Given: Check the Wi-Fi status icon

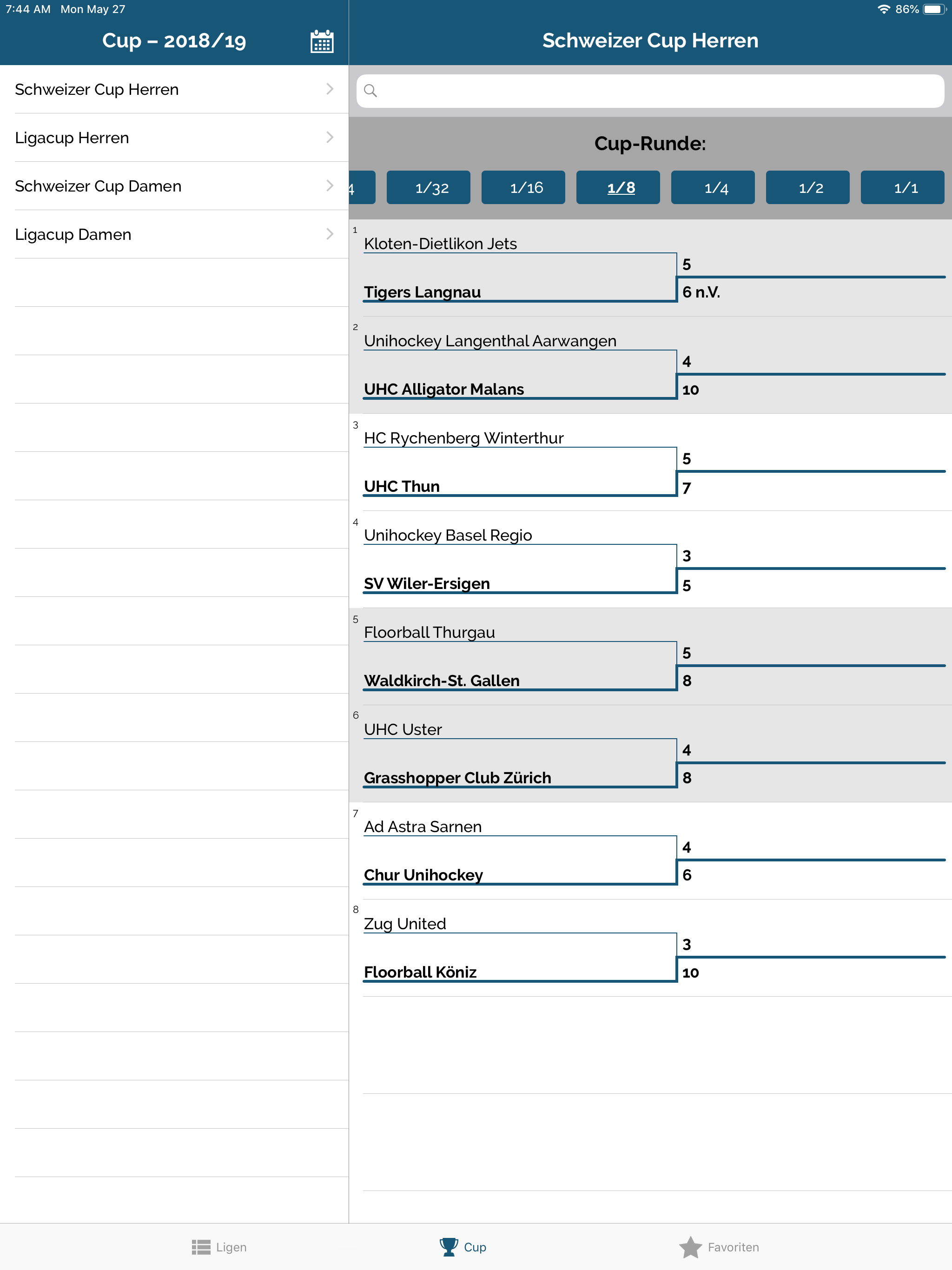Looking at the screenshot, I should pos(884,9).
